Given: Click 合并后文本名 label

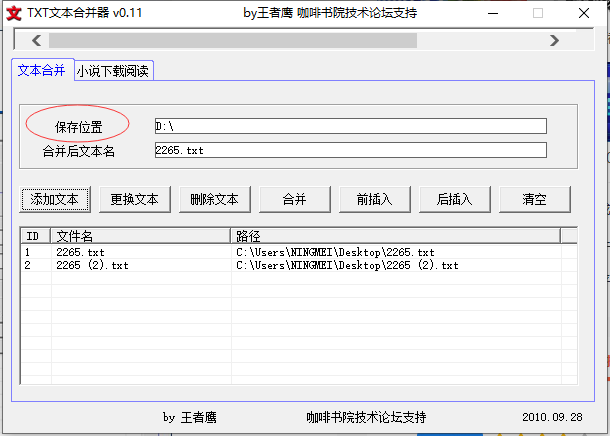Looking at the screenshot, I should [79, 151].
